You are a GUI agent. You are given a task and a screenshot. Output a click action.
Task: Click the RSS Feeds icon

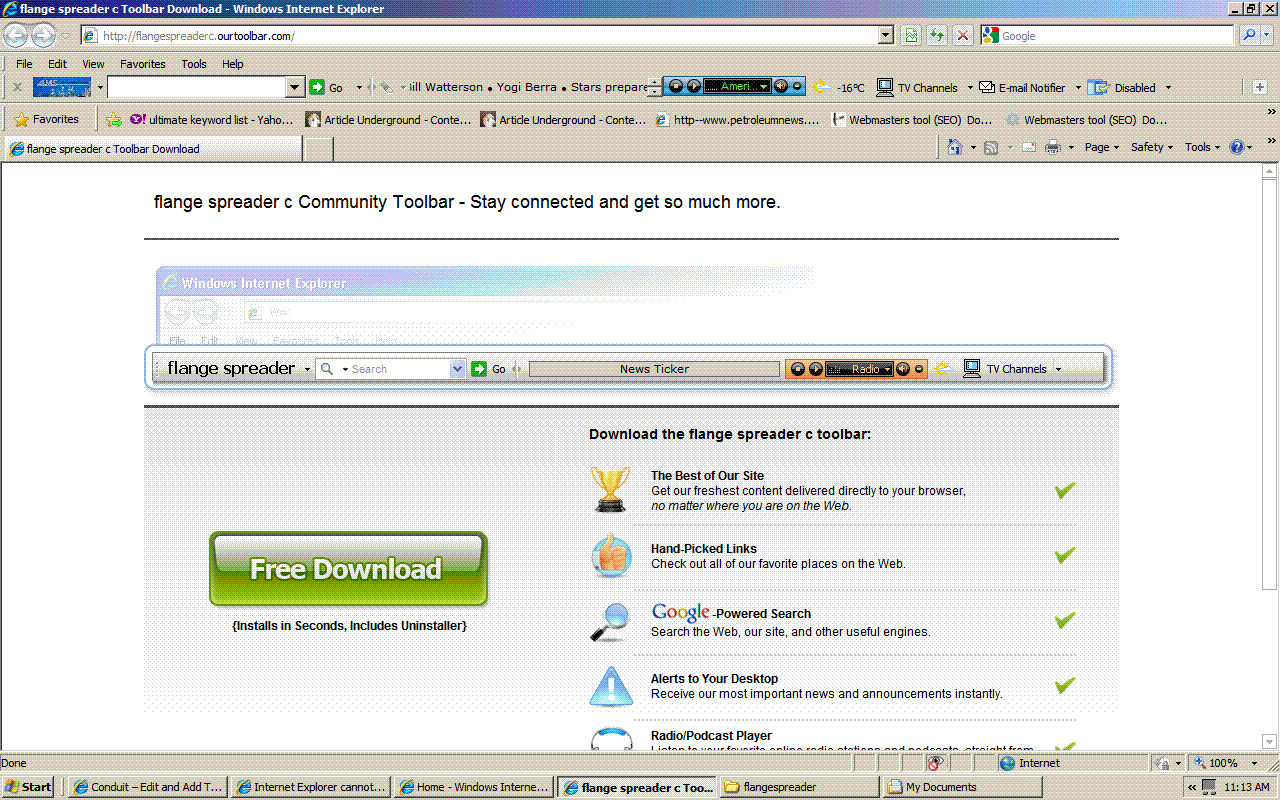click(991, 147)
